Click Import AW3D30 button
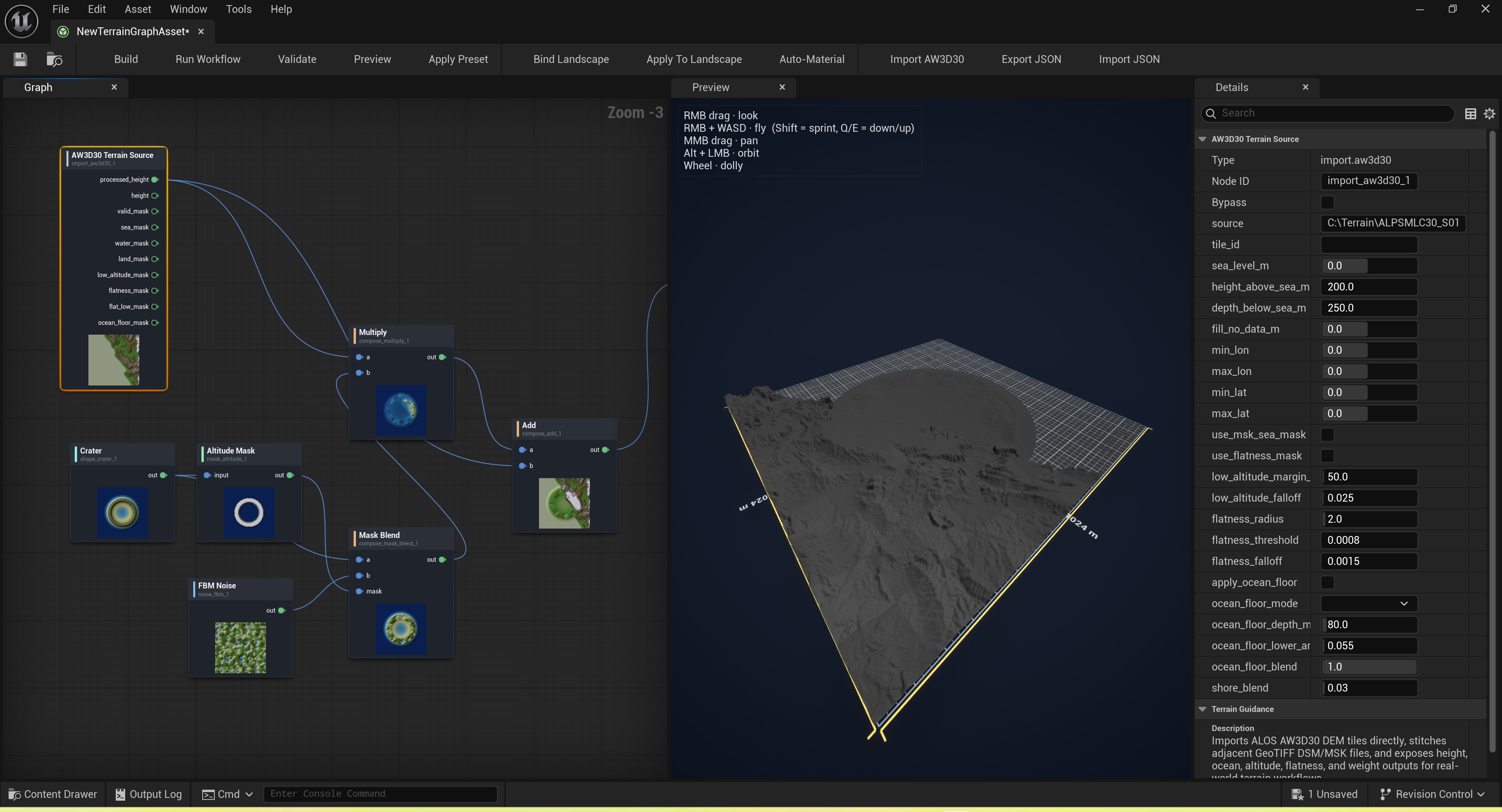Viewport: 1502px width, 812px height. click(927, 59)
